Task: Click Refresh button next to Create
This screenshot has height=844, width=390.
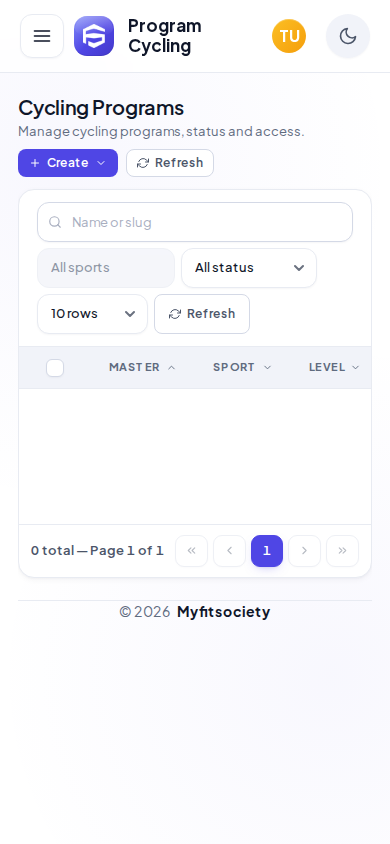Action: point(170,163)
